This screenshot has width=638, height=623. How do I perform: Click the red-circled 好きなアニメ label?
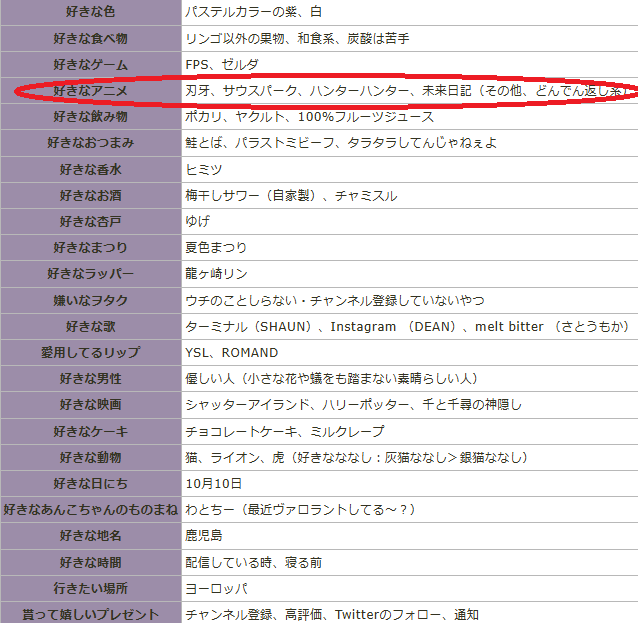[90, 91]
